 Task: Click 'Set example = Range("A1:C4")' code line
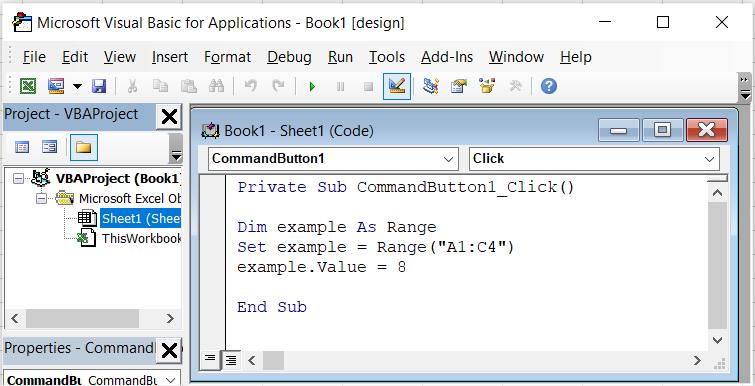(x=376, y=247)
